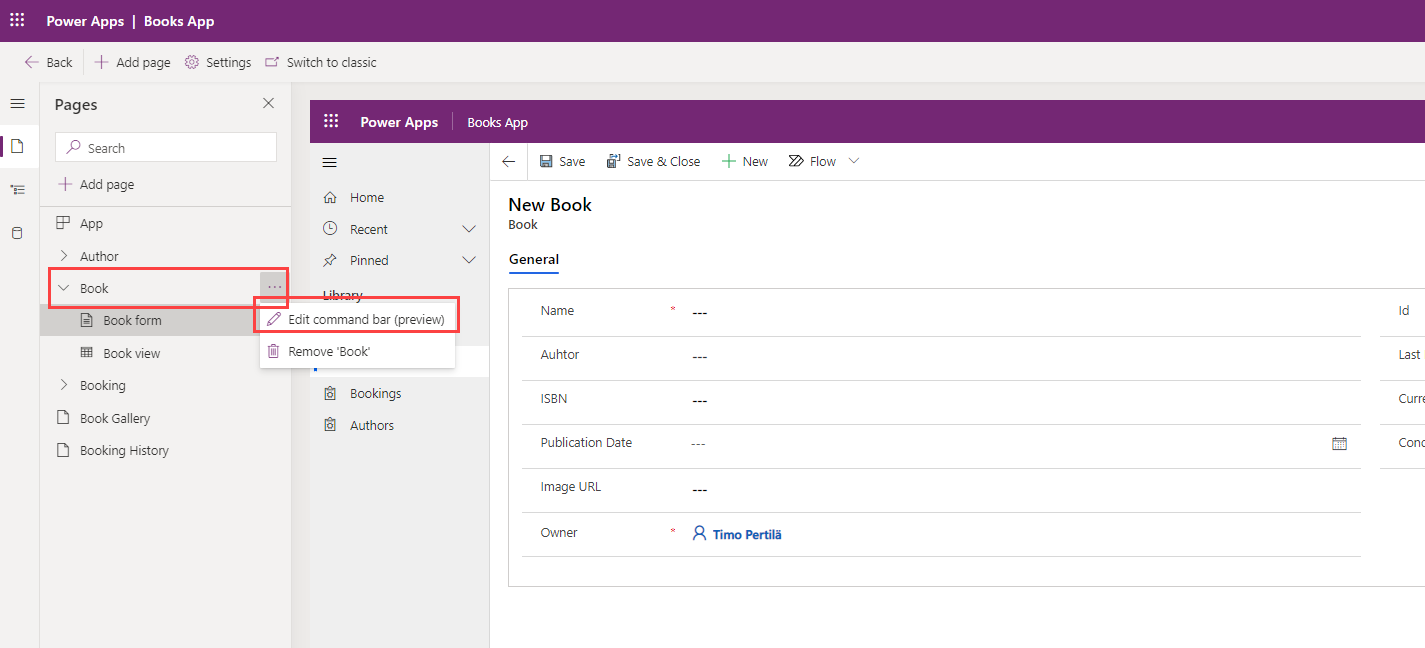1425x648 pixels.
Task: Open the General tab
Action: (533, 260)
